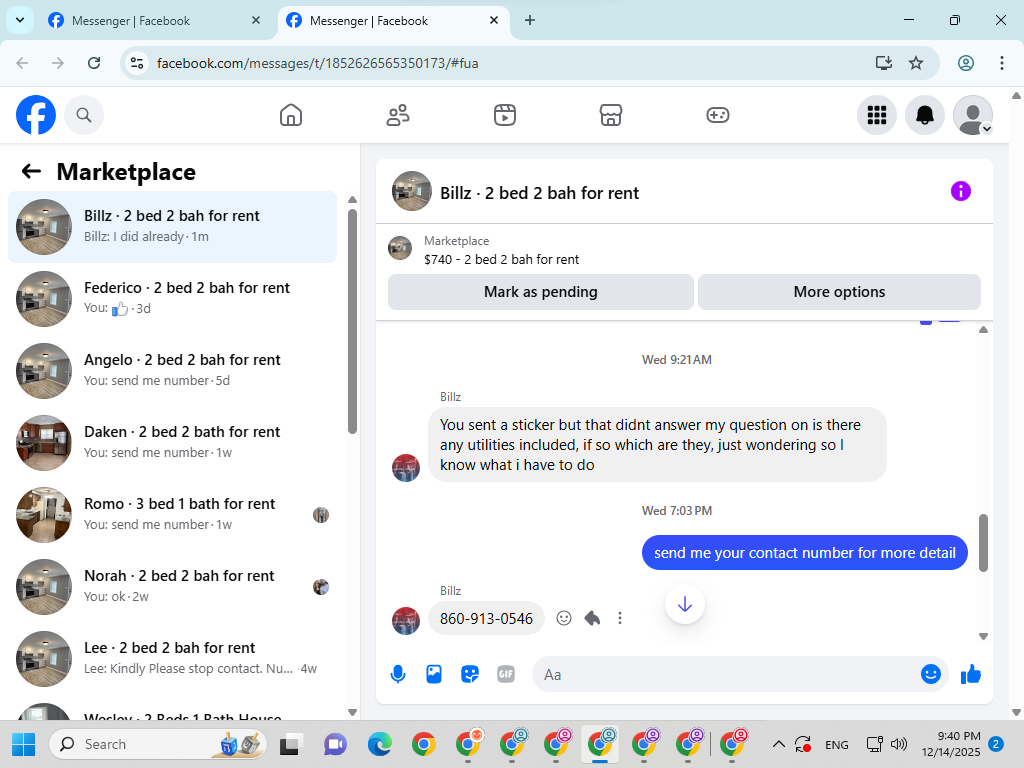
Task: Open tab search dropdown arrow
Action: 20,20
